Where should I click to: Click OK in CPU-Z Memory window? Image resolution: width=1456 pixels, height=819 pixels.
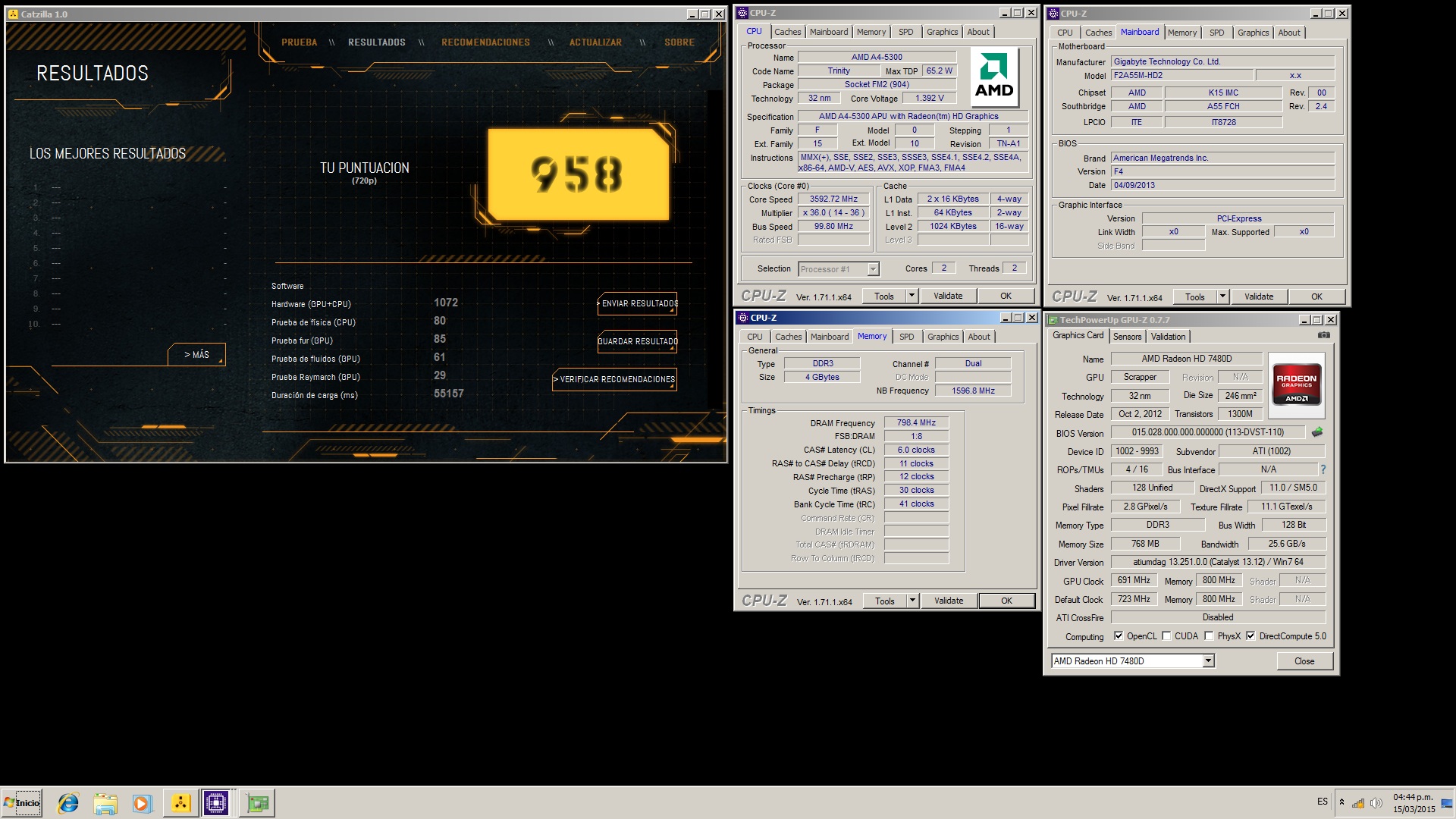coord(1006,601)
